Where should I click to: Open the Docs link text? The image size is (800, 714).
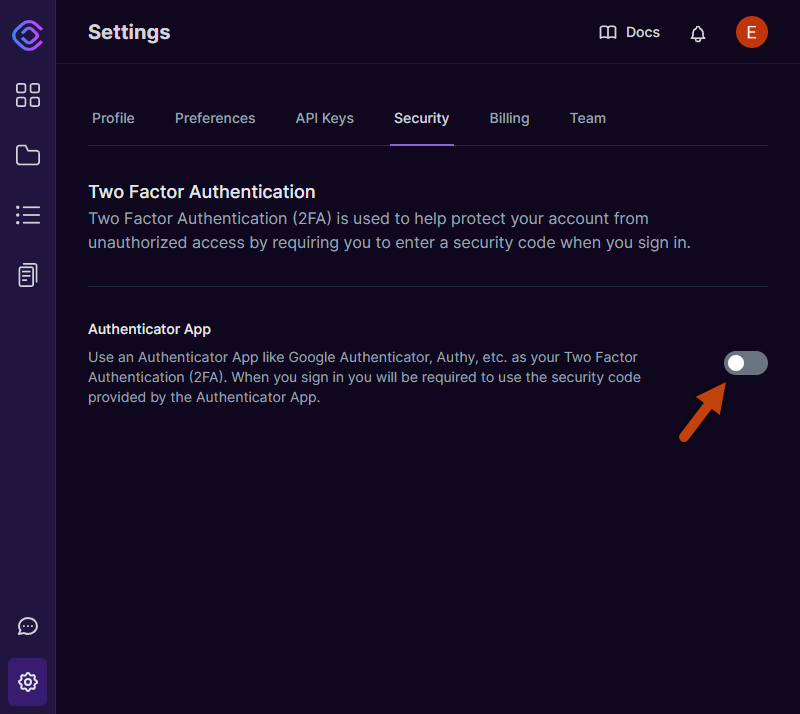[x=643, y=32]
